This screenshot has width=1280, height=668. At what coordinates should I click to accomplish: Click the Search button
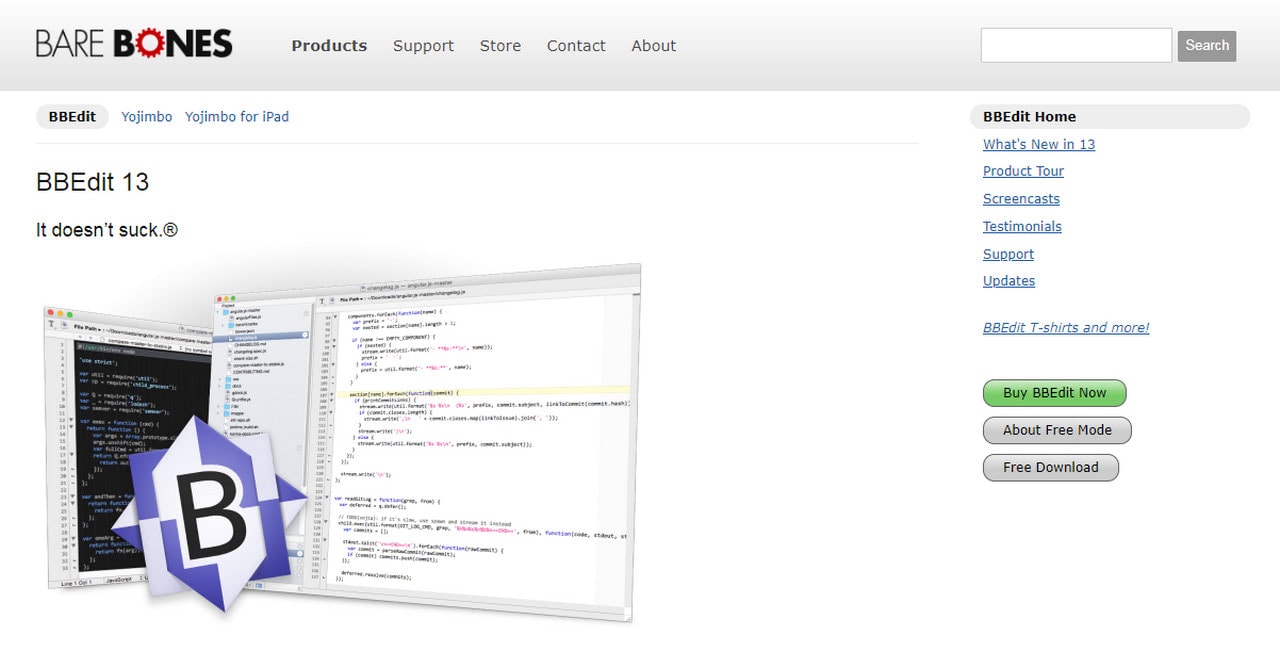1207,45
